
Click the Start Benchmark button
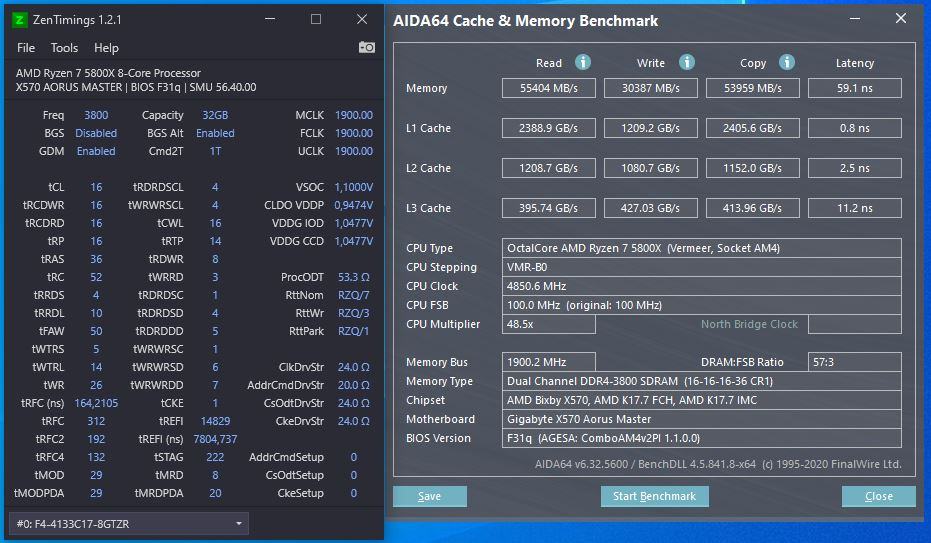pyautogui.click(x=654, y=496)
